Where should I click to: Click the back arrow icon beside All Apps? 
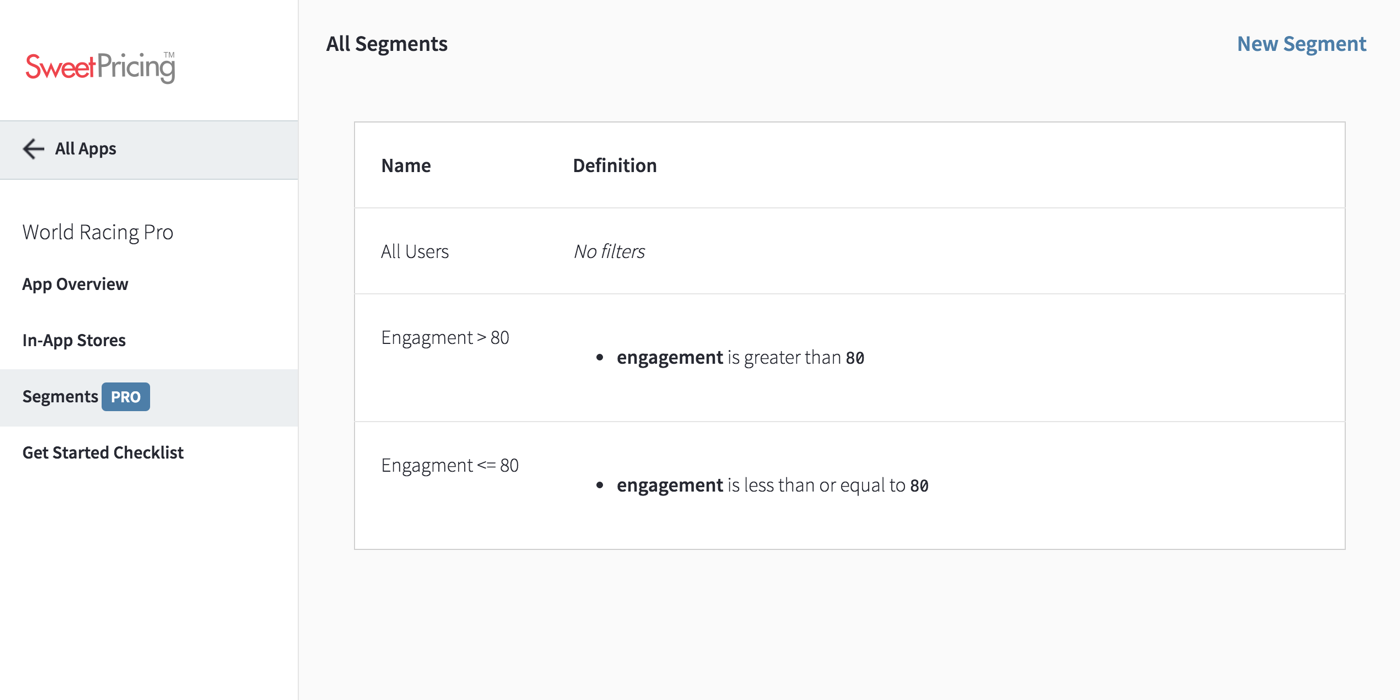tap(33, 149)
